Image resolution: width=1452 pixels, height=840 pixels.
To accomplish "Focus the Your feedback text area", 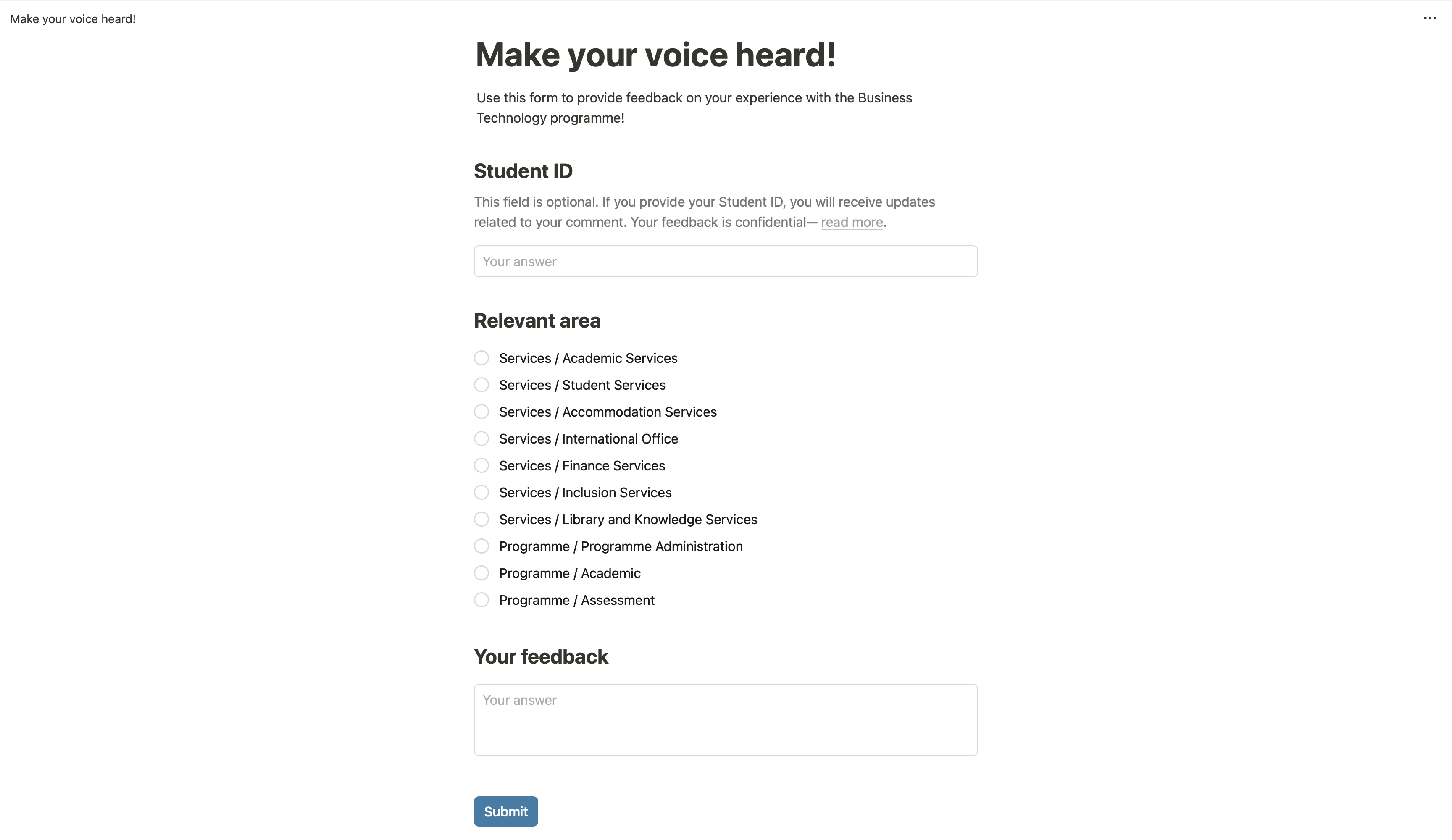I will tap(726, 719).
